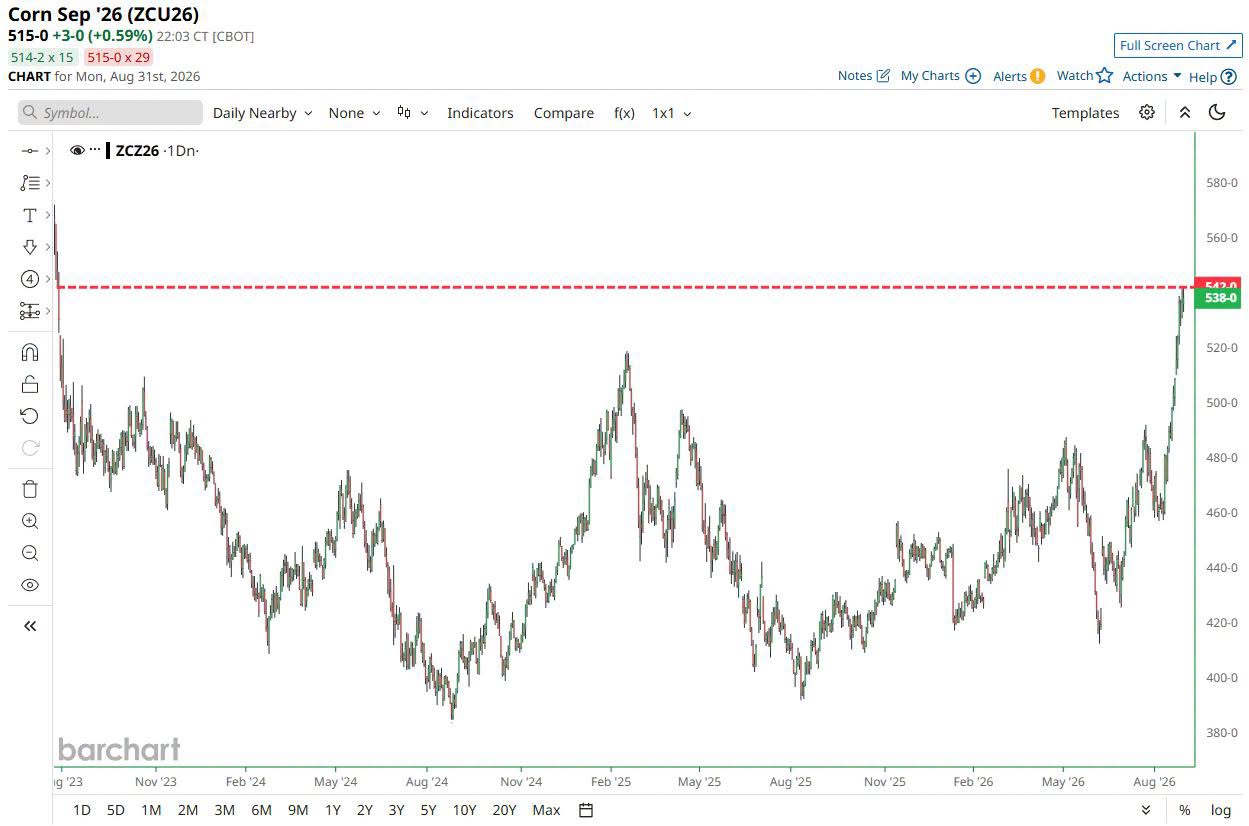Toggle dark mode moon icon

pos(1217,112)
